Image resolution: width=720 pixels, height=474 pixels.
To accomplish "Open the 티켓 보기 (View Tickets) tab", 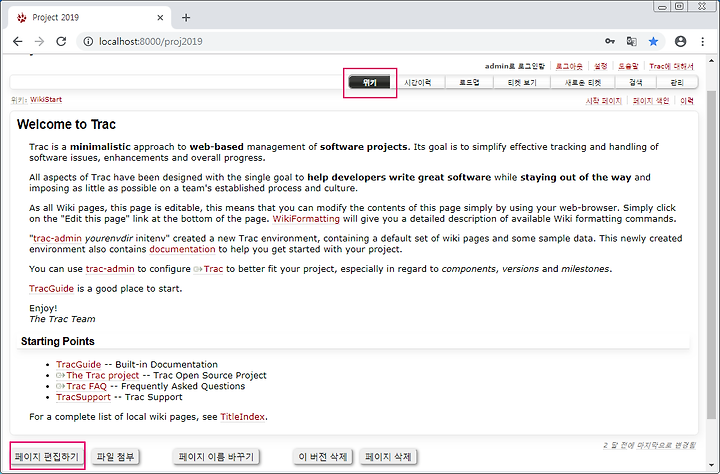I will 522,82.
